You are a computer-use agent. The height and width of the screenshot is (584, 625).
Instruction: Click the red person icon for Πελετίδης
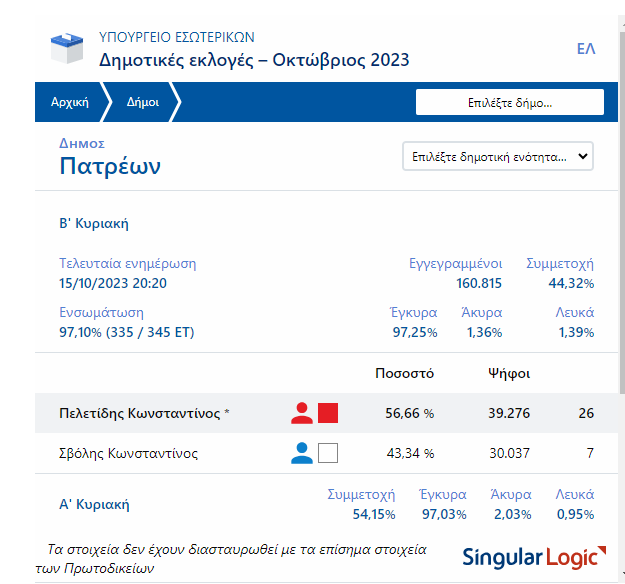pos(302,413)
